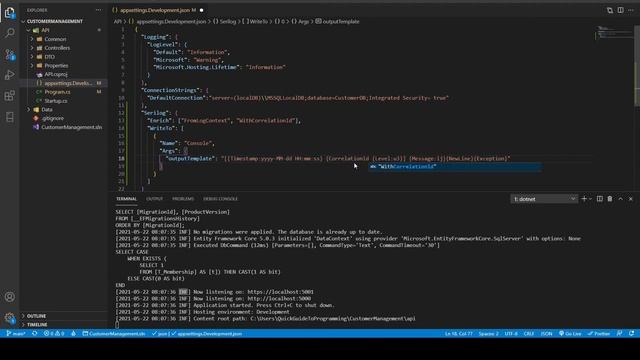The height and width of the screenshot is (360, 640).
Task: Change end of line sequence CRLF
Action: click(529, 333)
